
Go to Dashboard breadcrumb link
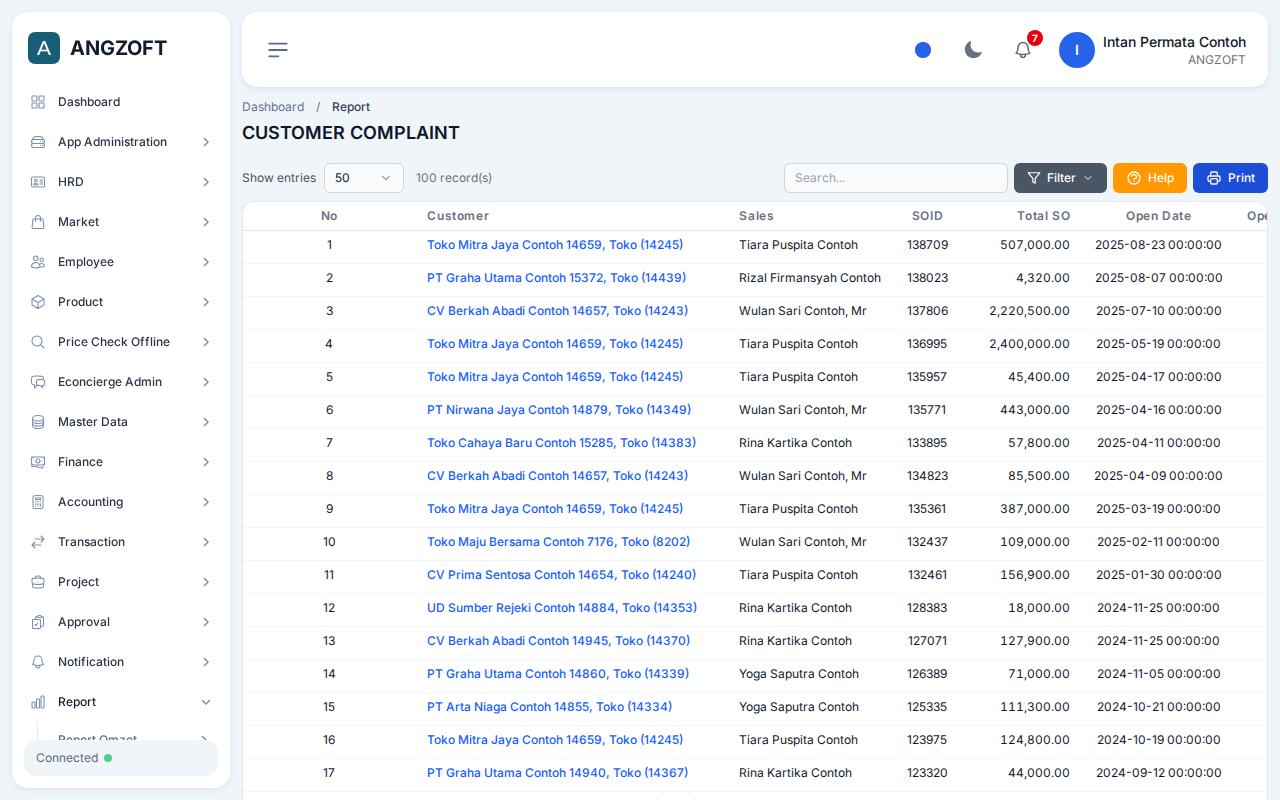(273, 107)
